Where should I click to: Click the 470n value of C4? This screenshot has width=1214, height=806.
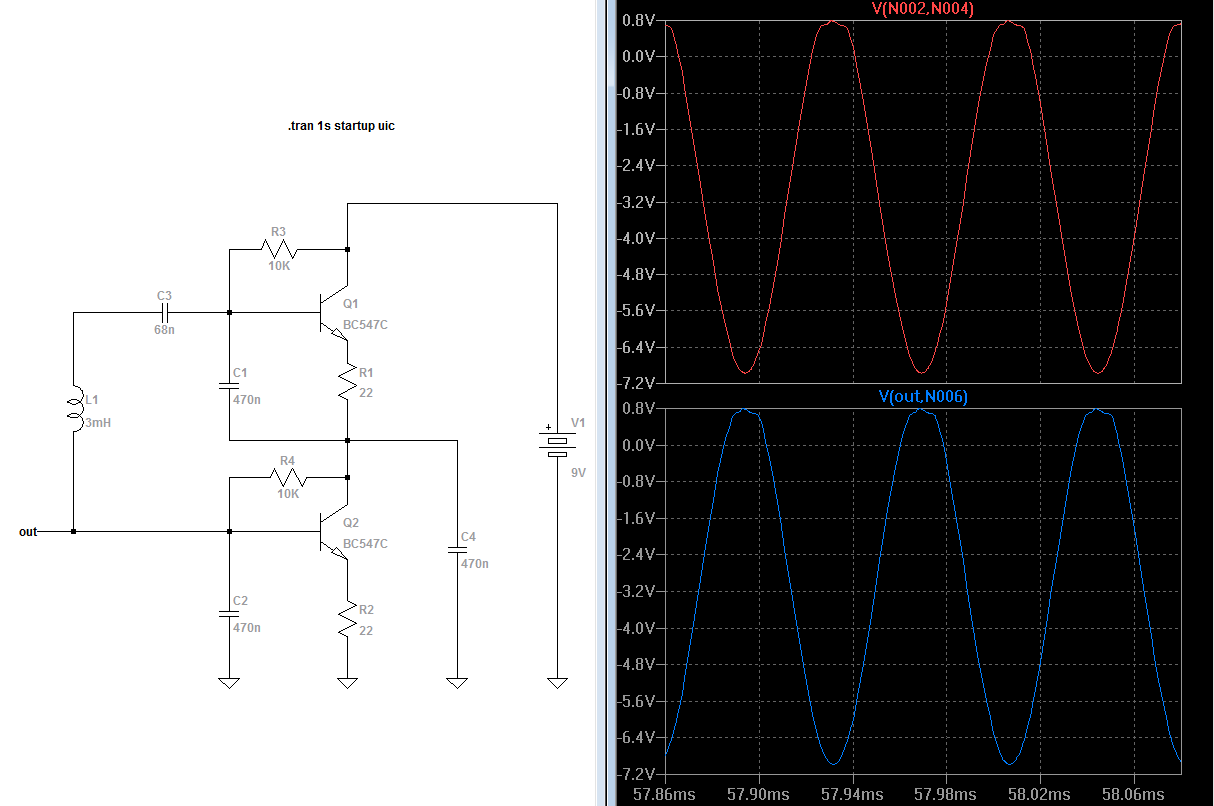pyautogui.click(x=474, y=564)
